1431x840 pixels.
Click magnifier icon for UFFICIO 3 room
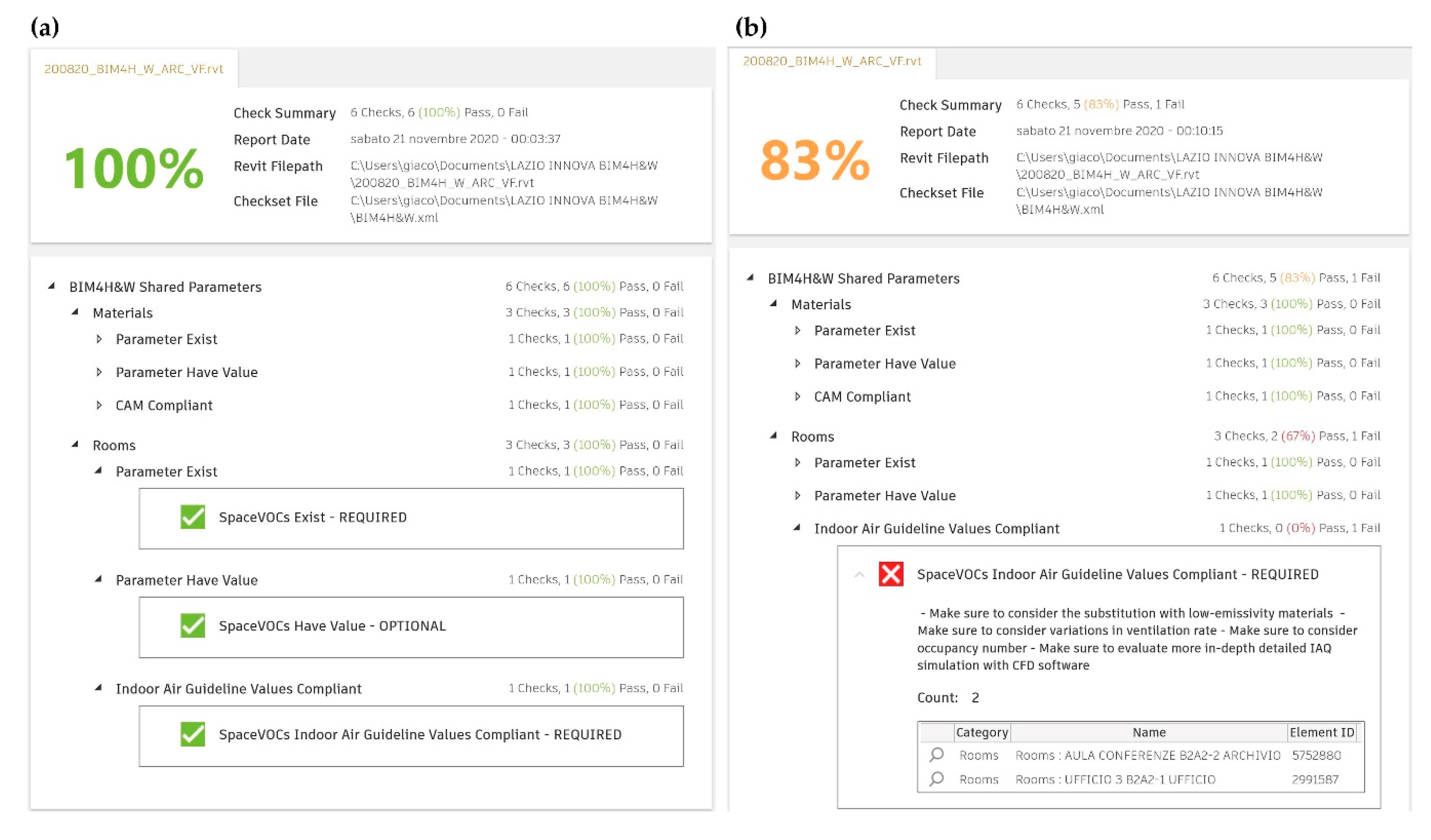coord(937,779)
